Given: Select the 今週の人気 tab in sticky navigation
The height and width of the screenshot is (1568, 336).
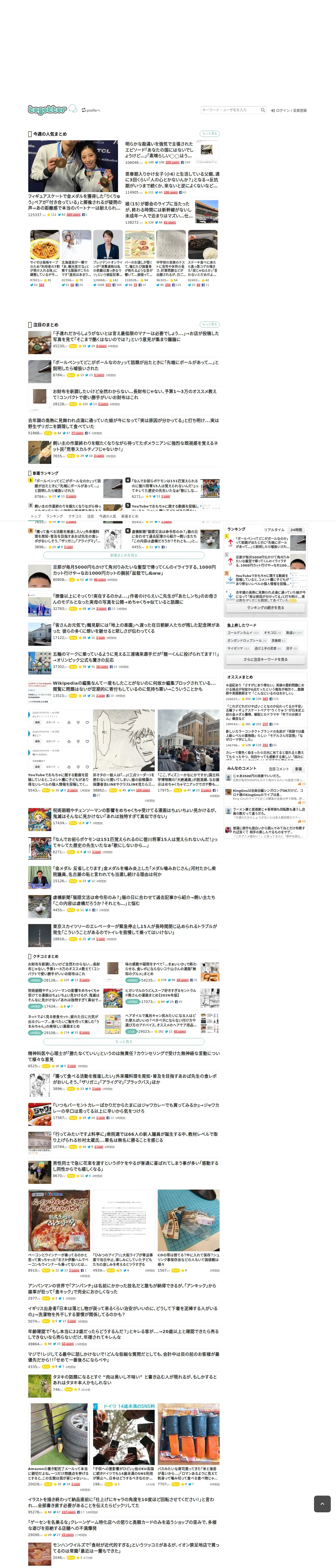Looking at the screenshot, I should (x=107, y=516).
